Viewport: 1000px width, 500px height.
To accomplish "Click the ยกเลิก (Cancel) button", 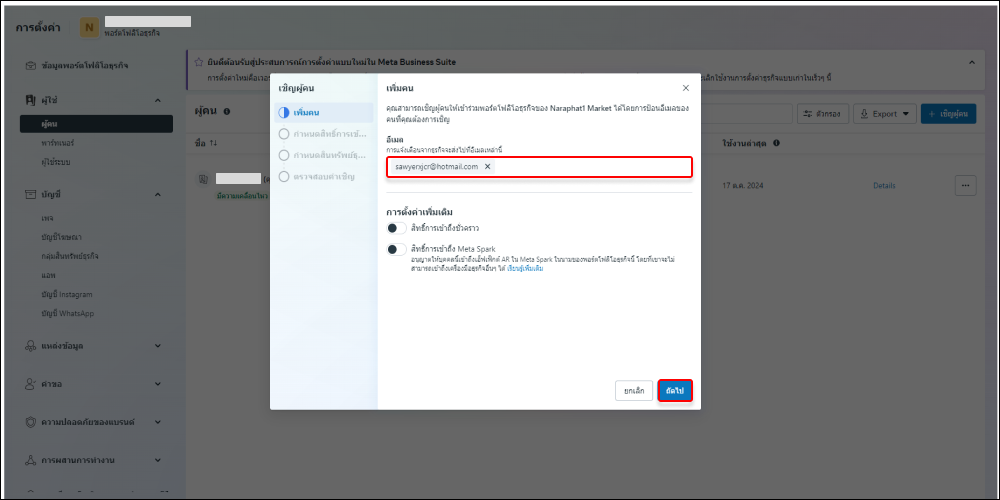I will click(x=634, y=390).
